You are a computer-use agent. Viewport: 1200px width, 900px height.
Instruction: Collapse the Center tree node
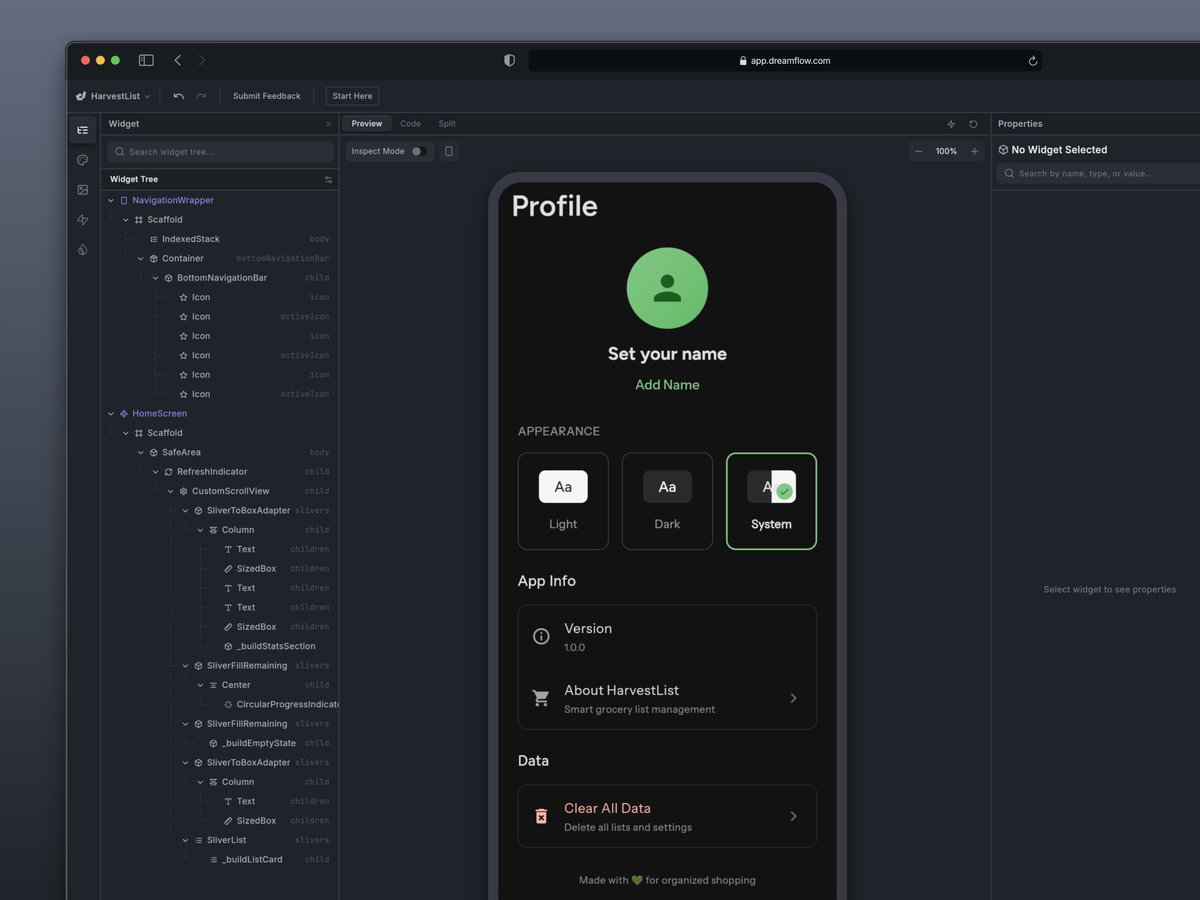(x=201, y=685)
